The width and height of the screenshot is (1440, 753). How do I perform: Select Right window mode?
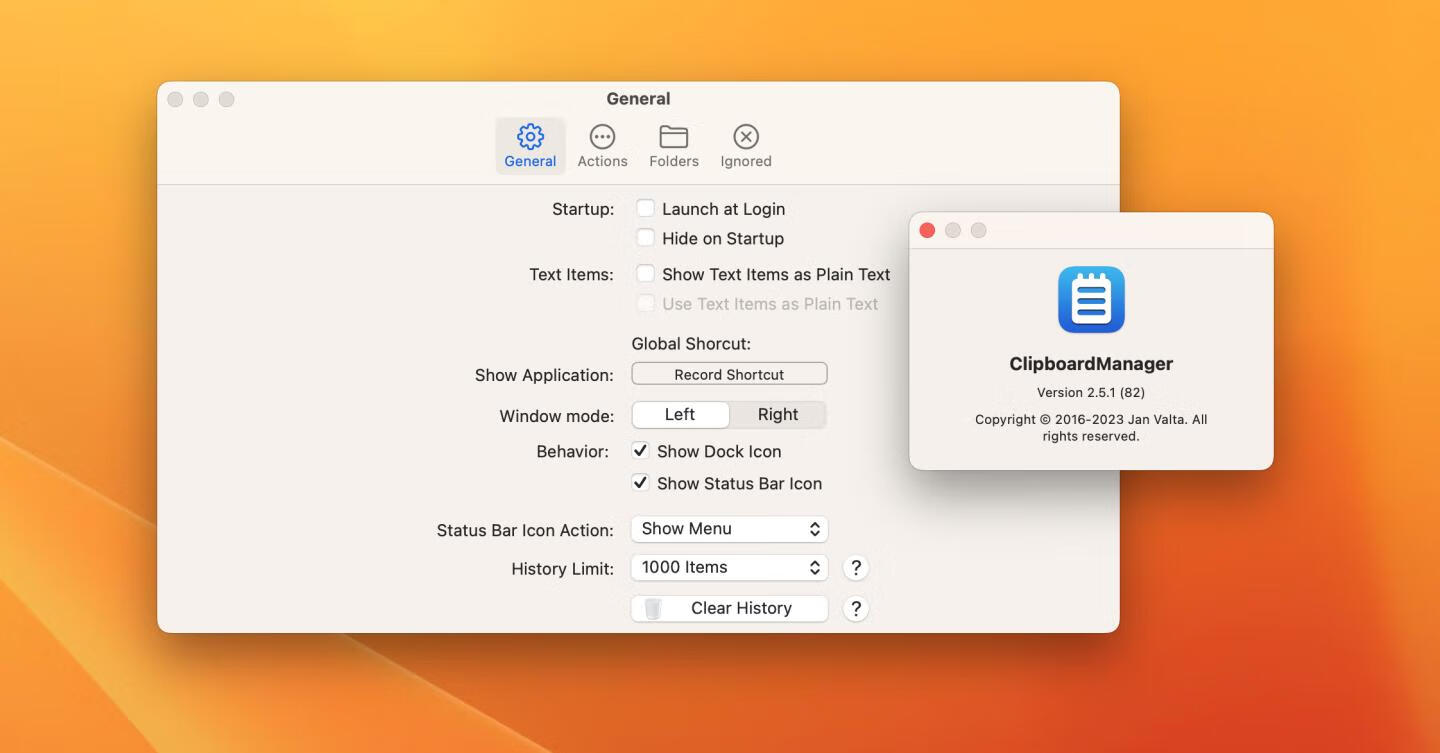(x=778, y=414)
